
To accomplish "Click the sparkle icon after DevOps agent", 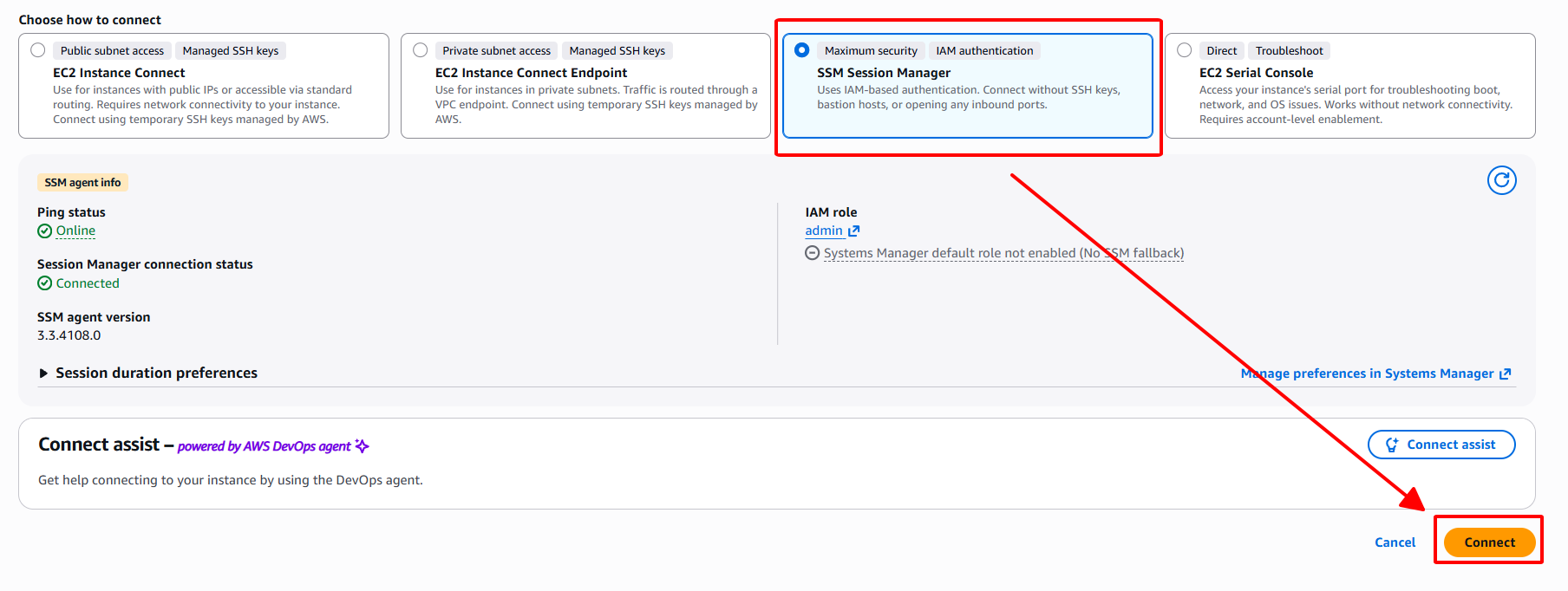I will (x=362, y=446).
